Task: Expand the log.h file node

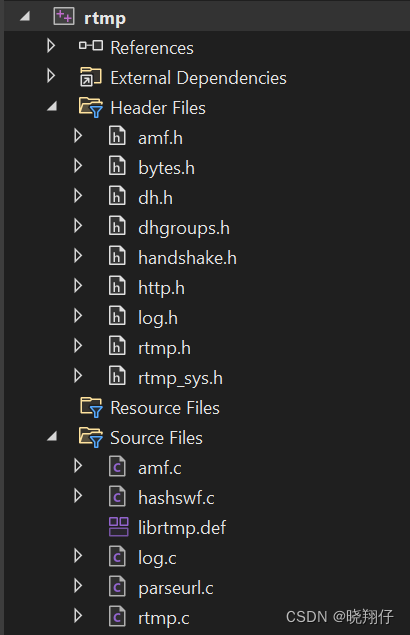Action: tap(78, 315)
